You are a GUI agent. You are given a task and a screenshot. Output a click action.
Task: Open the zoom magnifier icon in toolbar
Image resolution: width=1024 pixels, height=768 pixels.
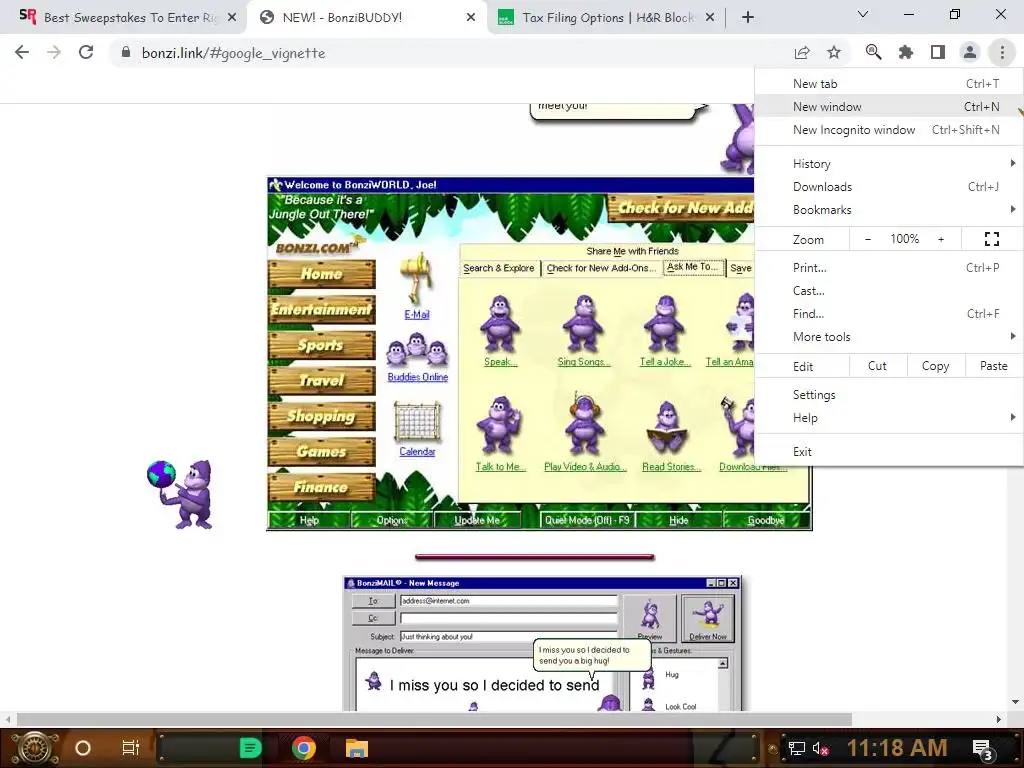pyautogui.click(x=873, y=52)
